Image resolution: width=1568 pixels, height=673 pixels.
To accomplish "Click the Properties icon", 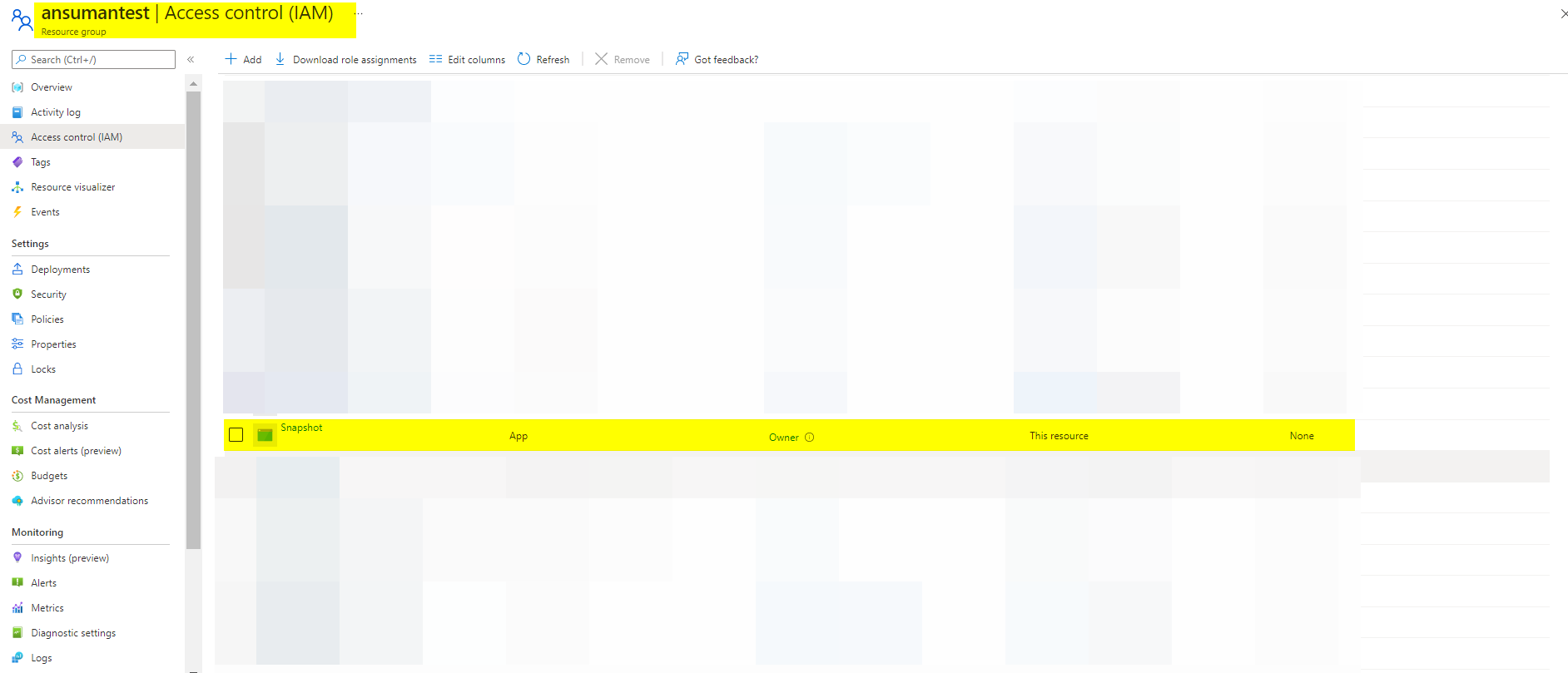I will [17, 344].
